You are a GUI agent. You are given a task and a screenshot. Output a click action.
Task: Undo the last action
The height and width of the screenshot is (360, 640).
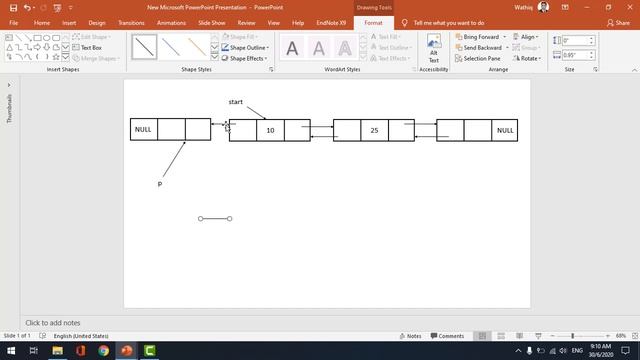click(x=27, y=8)
